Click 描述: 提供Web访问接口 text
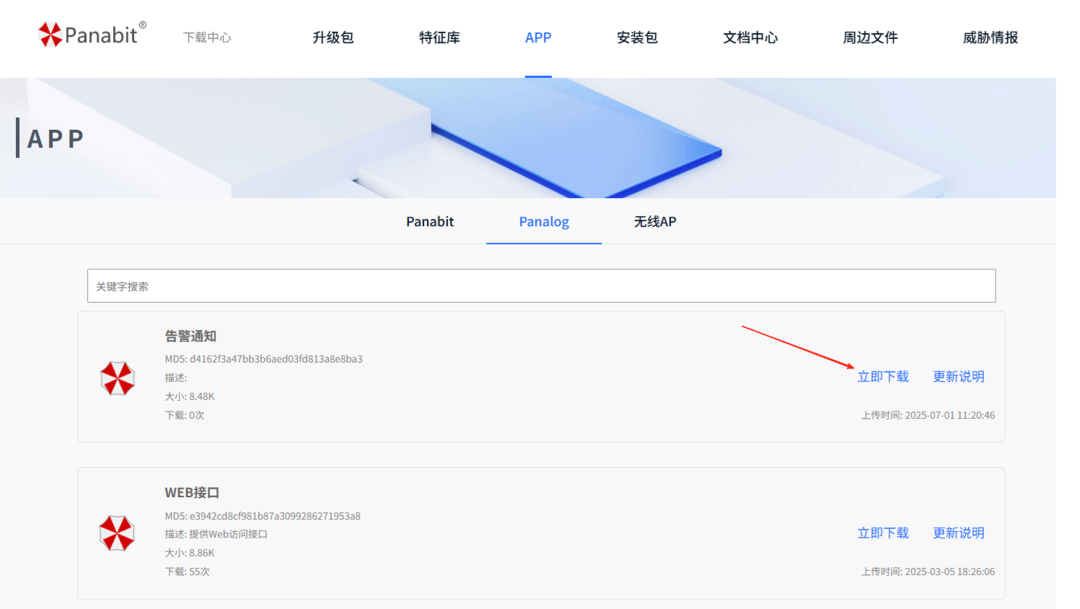 coord(216,534)
